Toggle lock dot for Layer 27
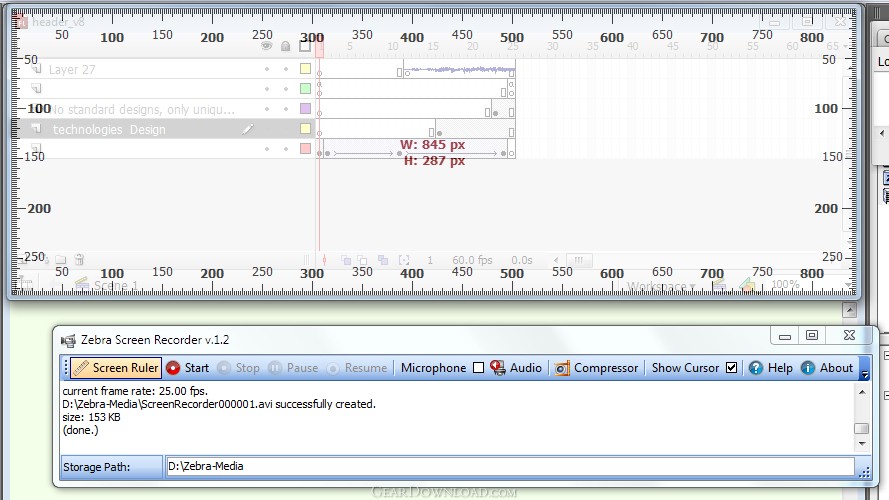 (x=286, y=69)
